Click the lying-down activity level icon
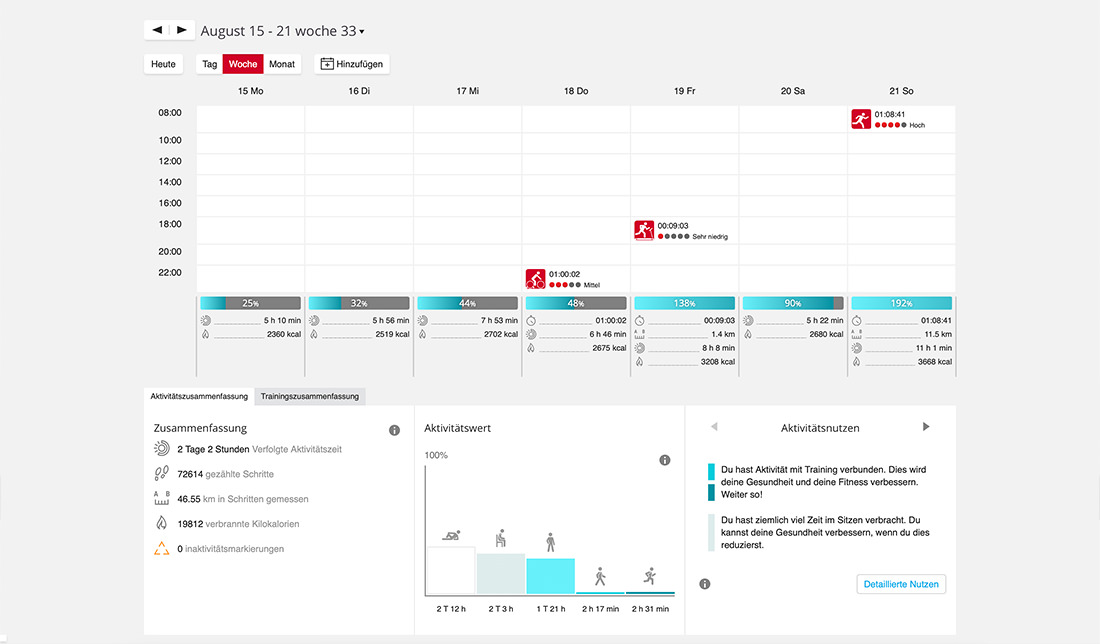Image resolution: width=1100 pixels, height=644 pixels. pyautogui.click(x=451, y=536)
